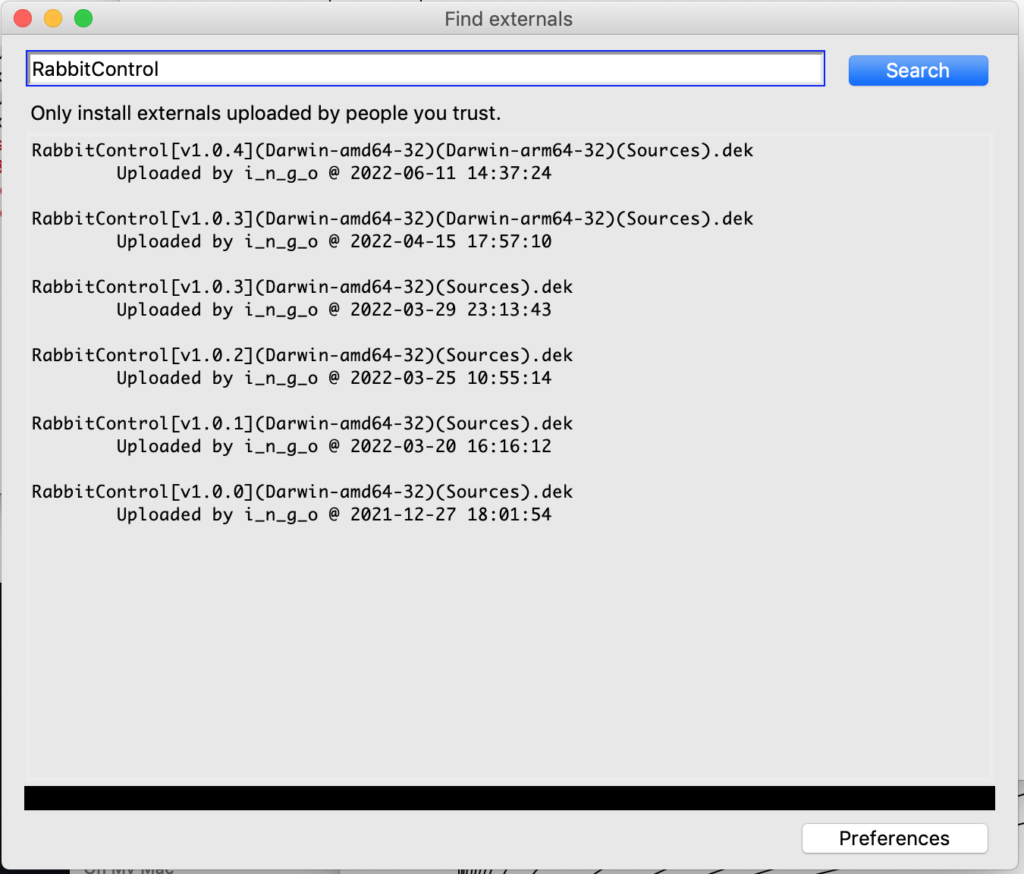The image size is (1024, 874).
Task: Minimize the Find externals window
Action: pos(53,18)
